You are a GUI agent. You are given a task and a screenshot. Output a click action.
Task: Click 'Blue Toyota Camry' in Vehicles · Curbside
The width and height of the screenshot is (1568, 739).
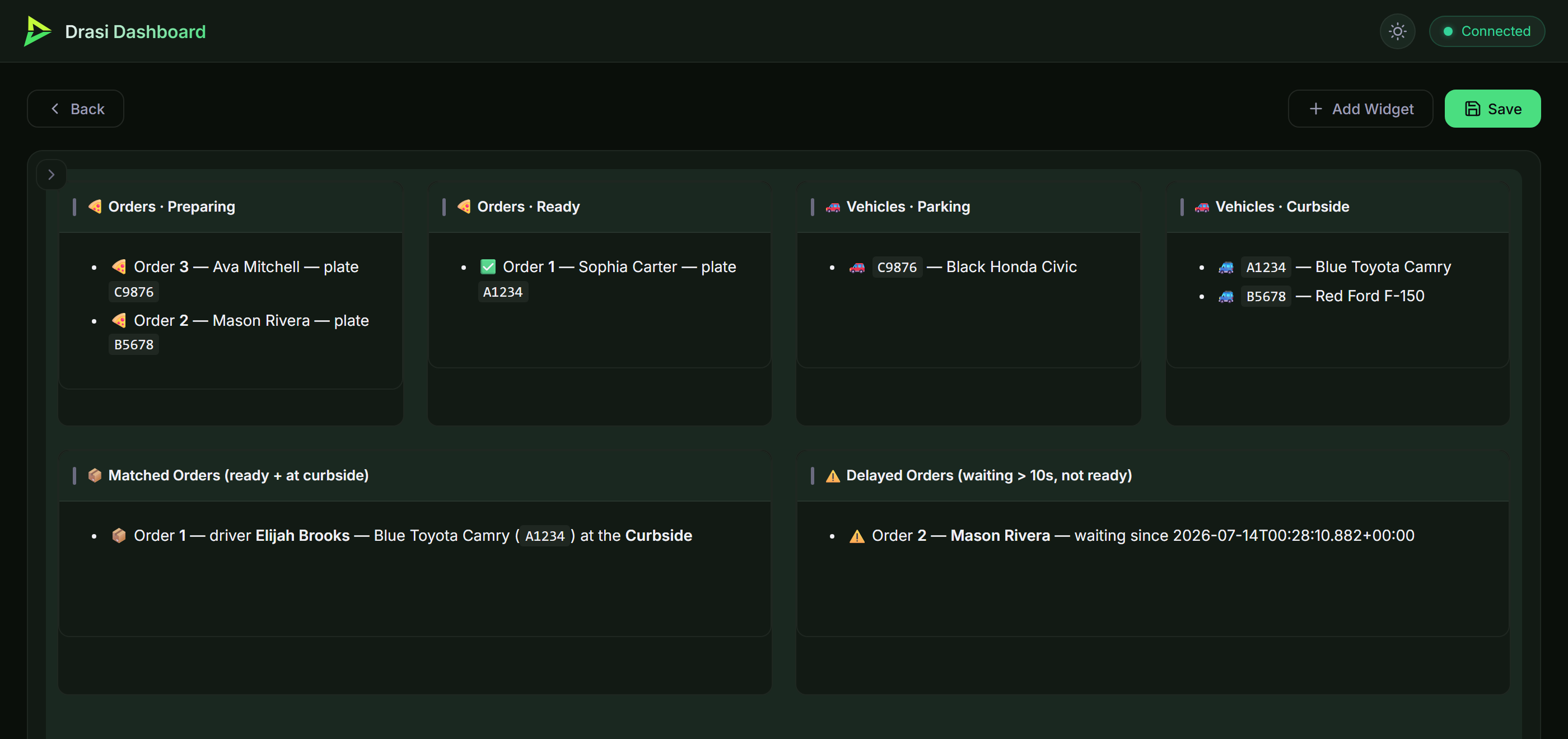click(1383, 266)
